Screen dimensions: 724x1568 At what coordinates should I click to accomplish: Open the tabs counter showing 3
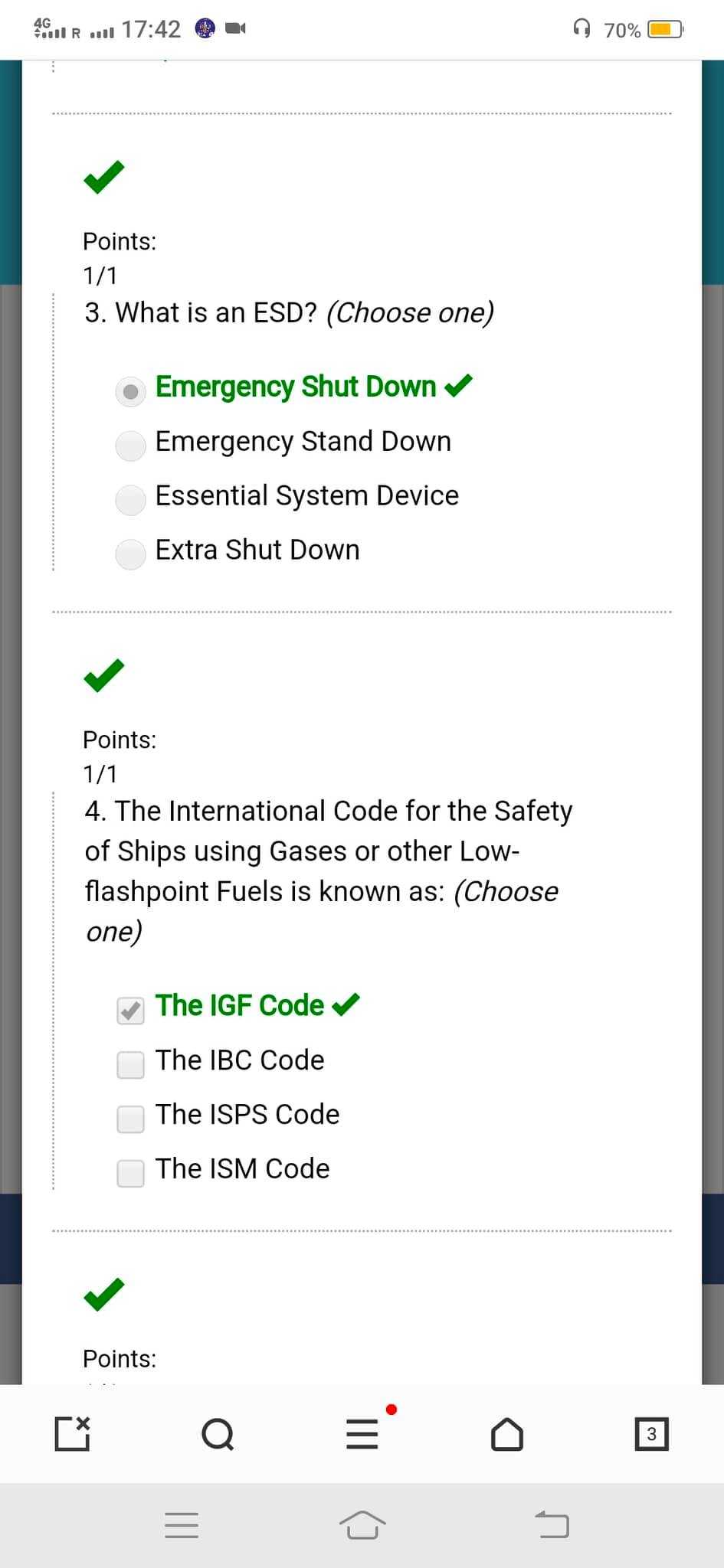652,1434
